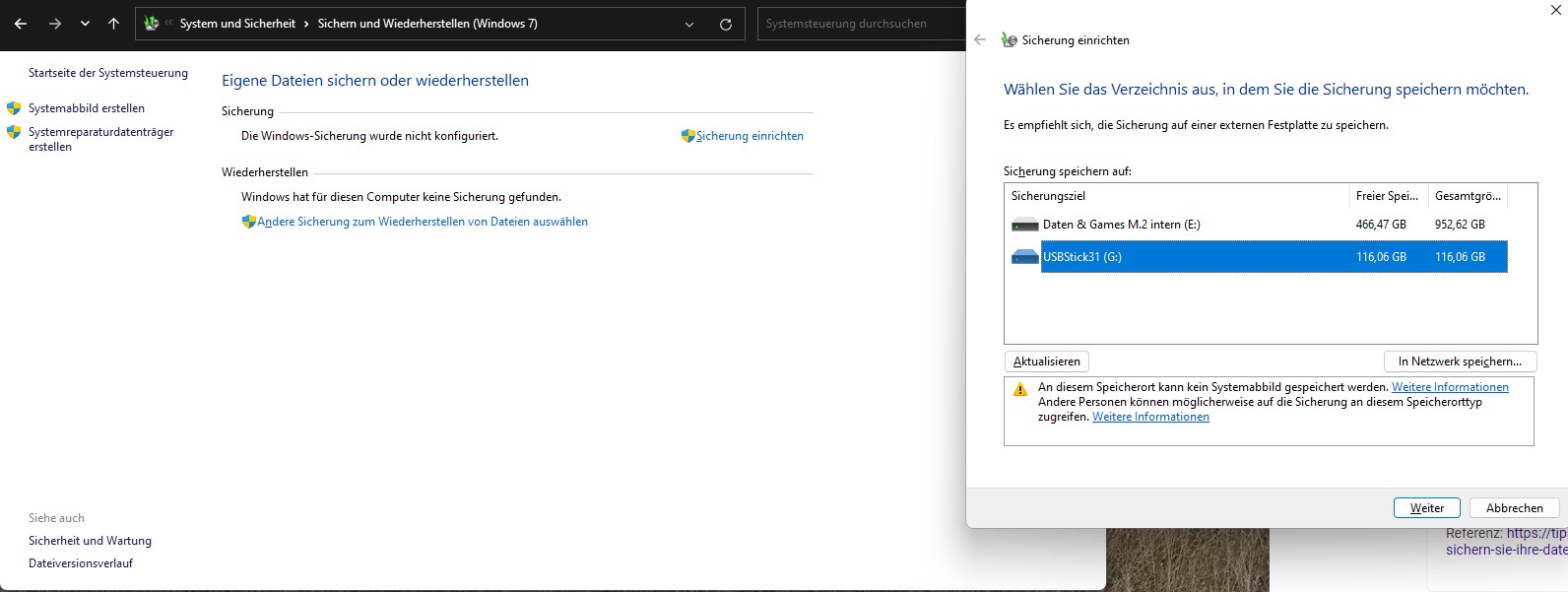This screenshot has height=592, width=1568.
Task: Select 'Sichern und Wiederherstellen (Windows 7)' breadcrumb
Action: point(427,24)
